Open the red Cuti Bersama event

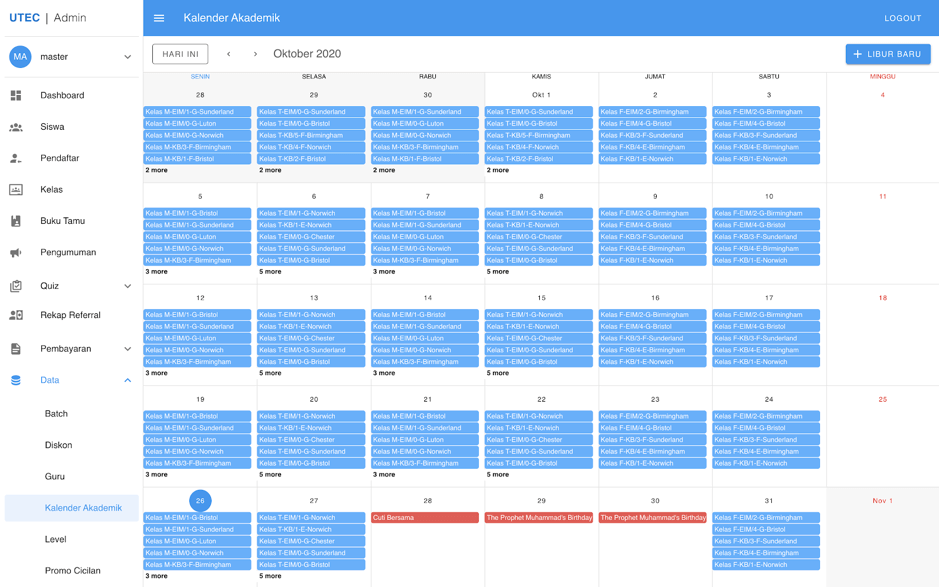424,518
